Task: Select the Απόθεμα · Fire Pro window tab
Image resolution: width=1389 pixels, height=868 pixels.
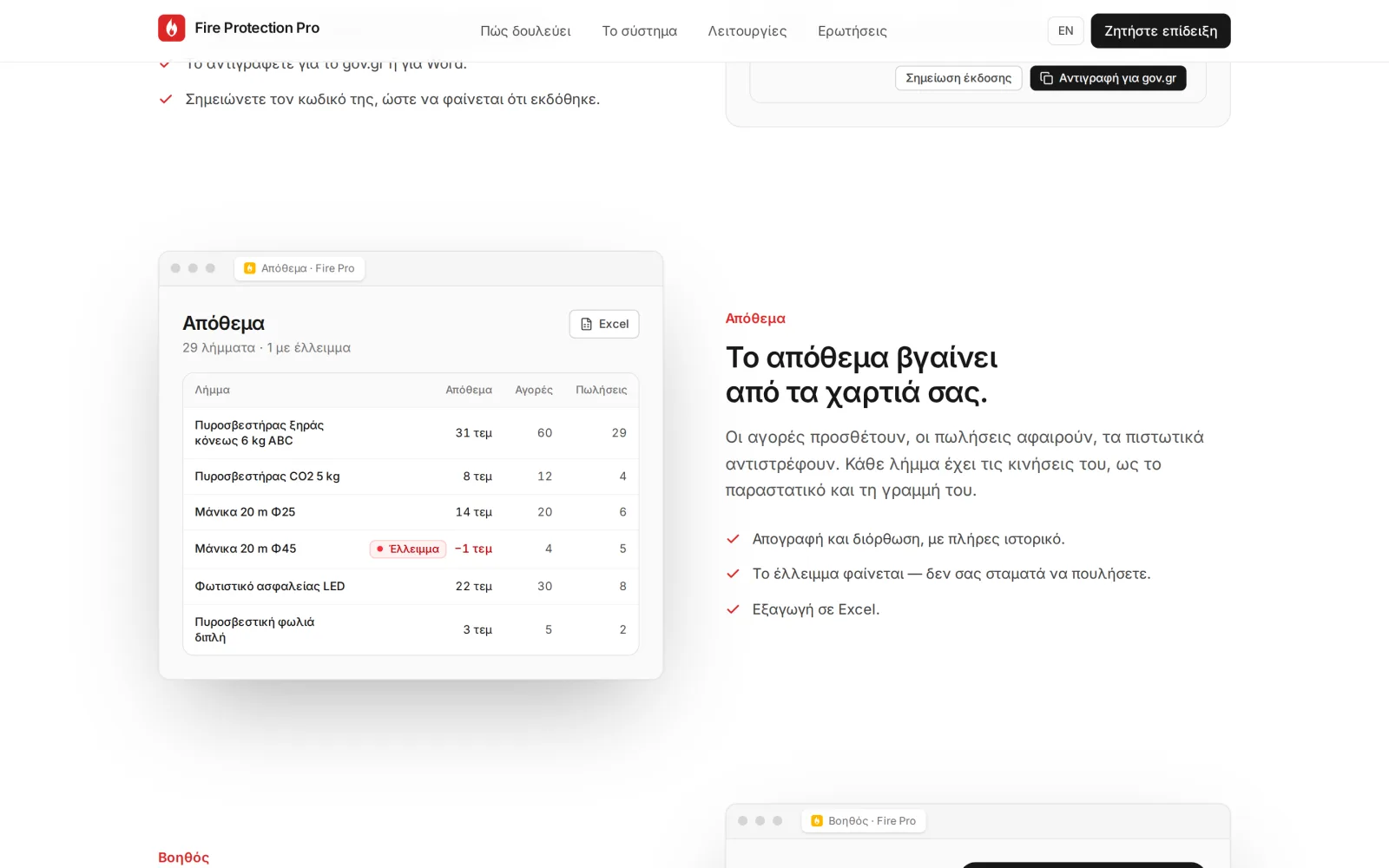Action: pos(300,268)
